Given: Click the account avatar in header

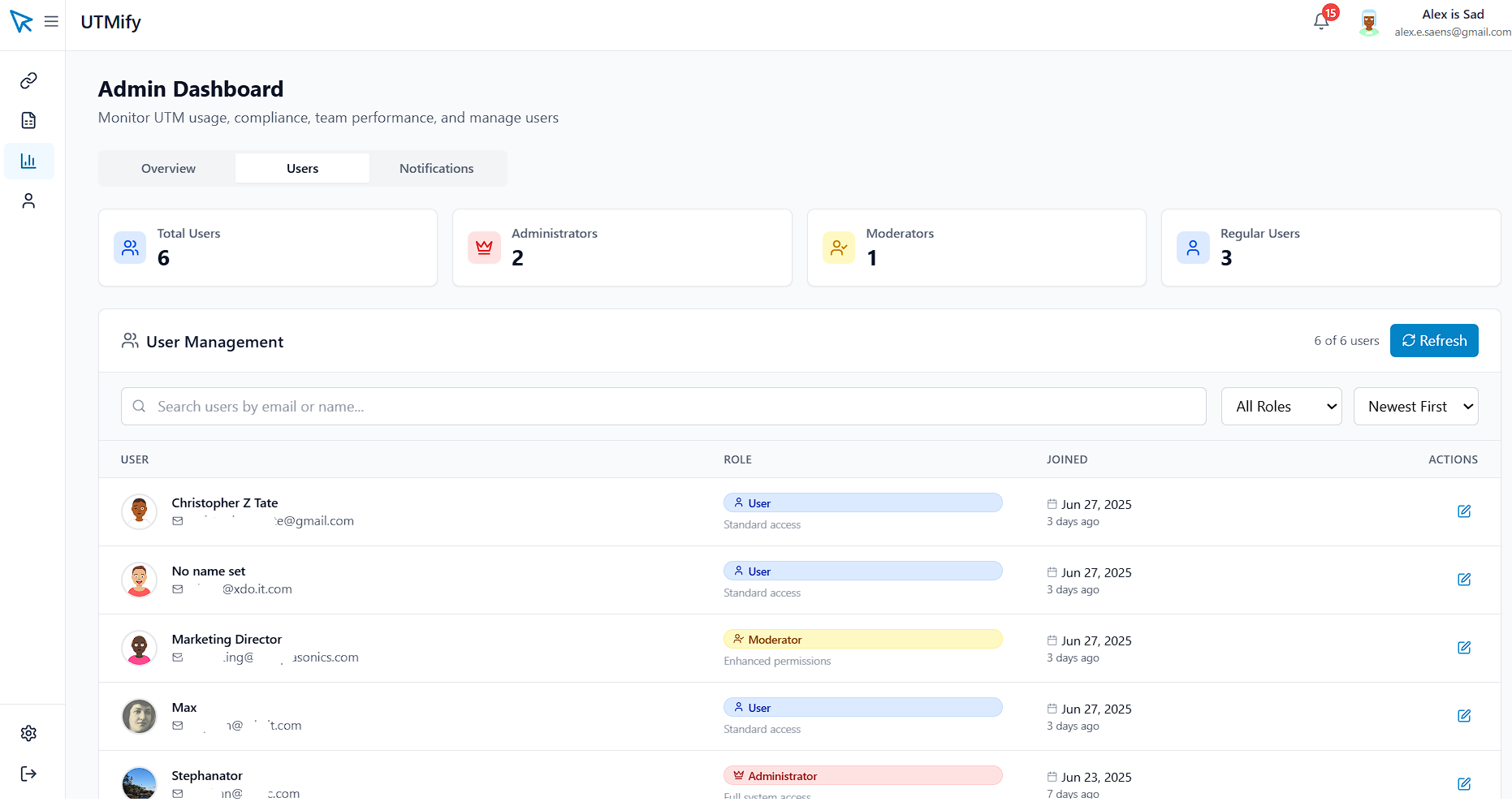Looking at the screenshot, I should (x=1369, y=23).
